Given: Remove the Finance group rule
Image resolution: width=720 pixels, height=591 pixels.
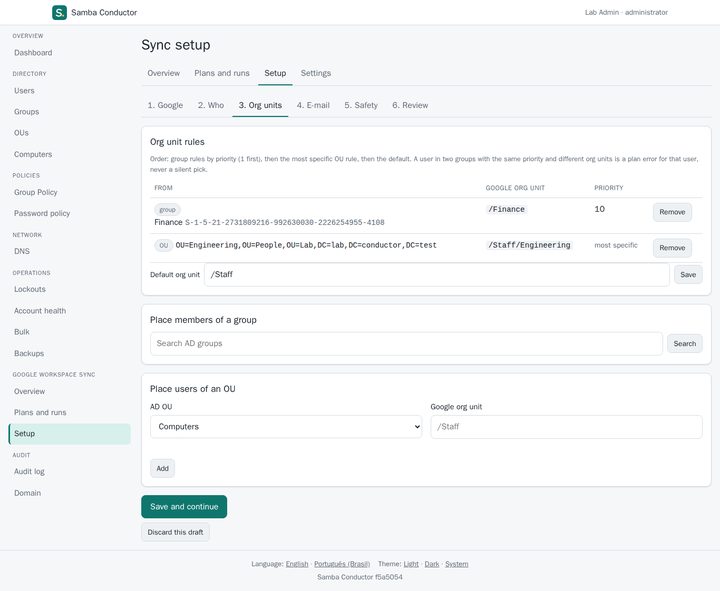Looking at the screenshot, I should (x=672, y=212).
